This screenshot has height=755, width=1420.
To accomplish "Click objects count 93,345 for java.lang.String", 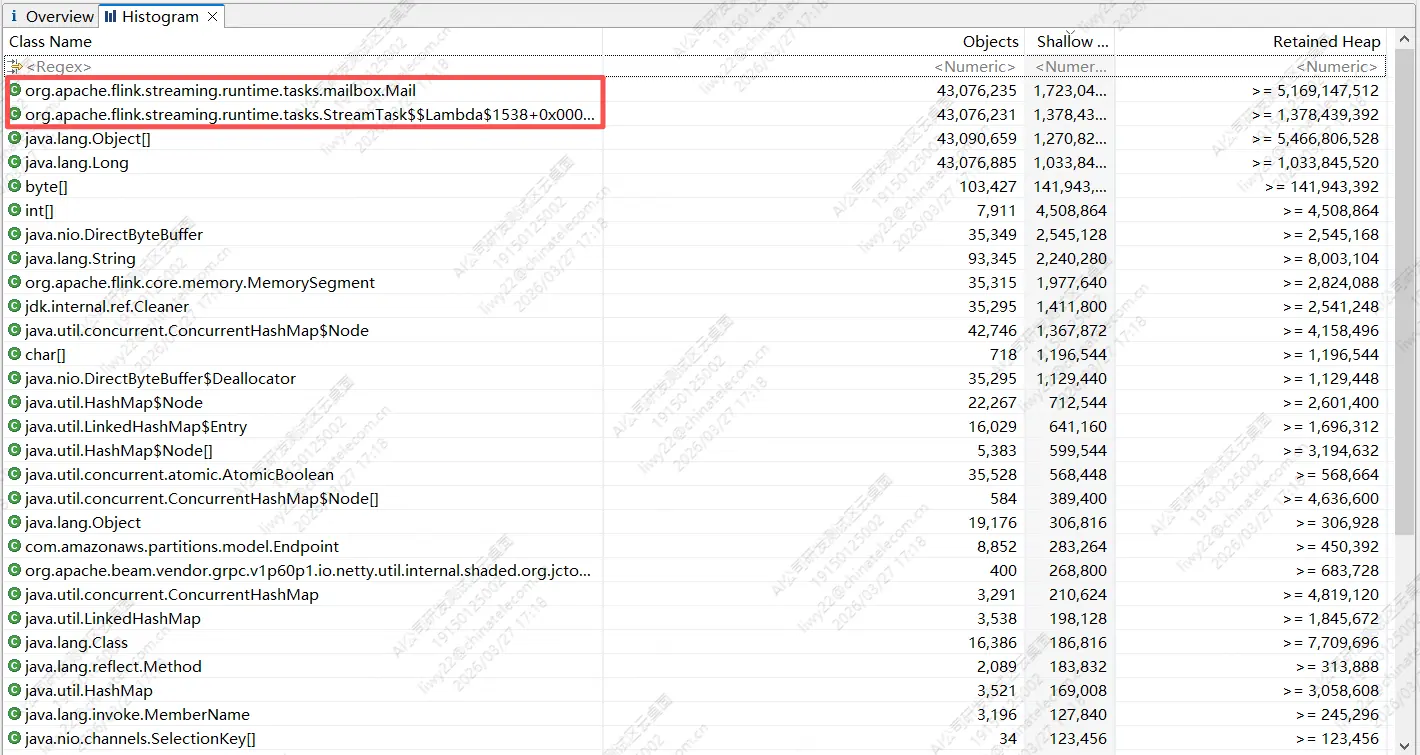I will pyautogui.click(x=992, y=258).
